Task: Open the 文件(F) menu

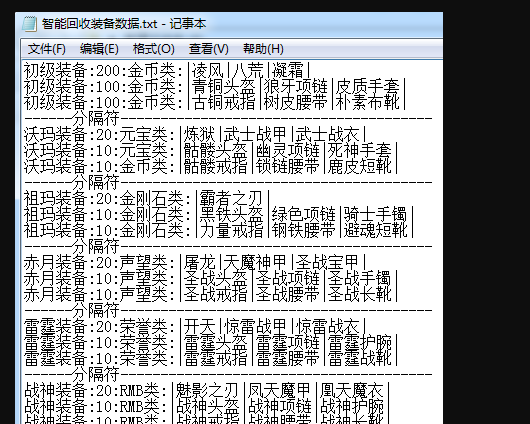Action: pyautogui.click(x=46, y=49)
